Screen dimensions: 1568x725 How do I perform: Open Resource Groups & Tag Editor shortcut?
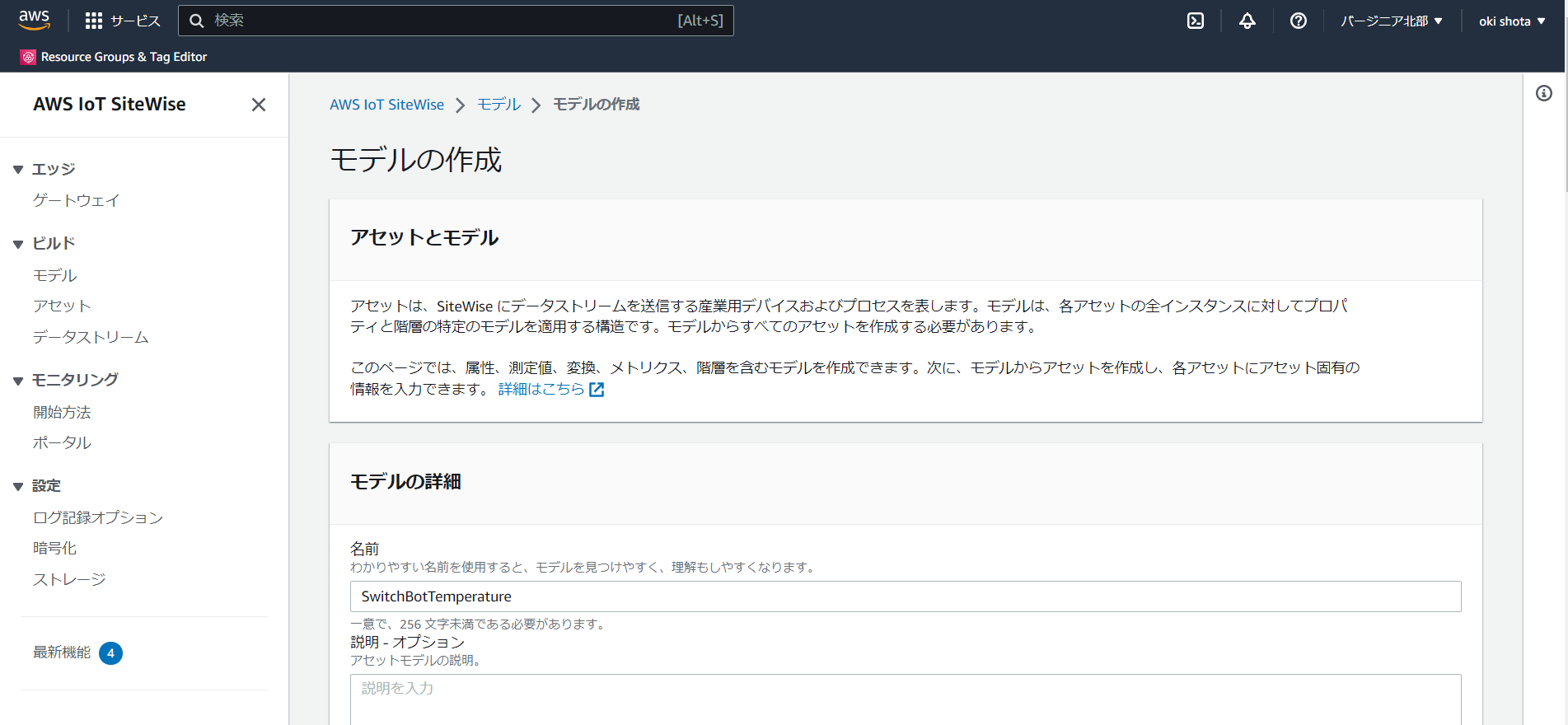click(x=124, y=57)
